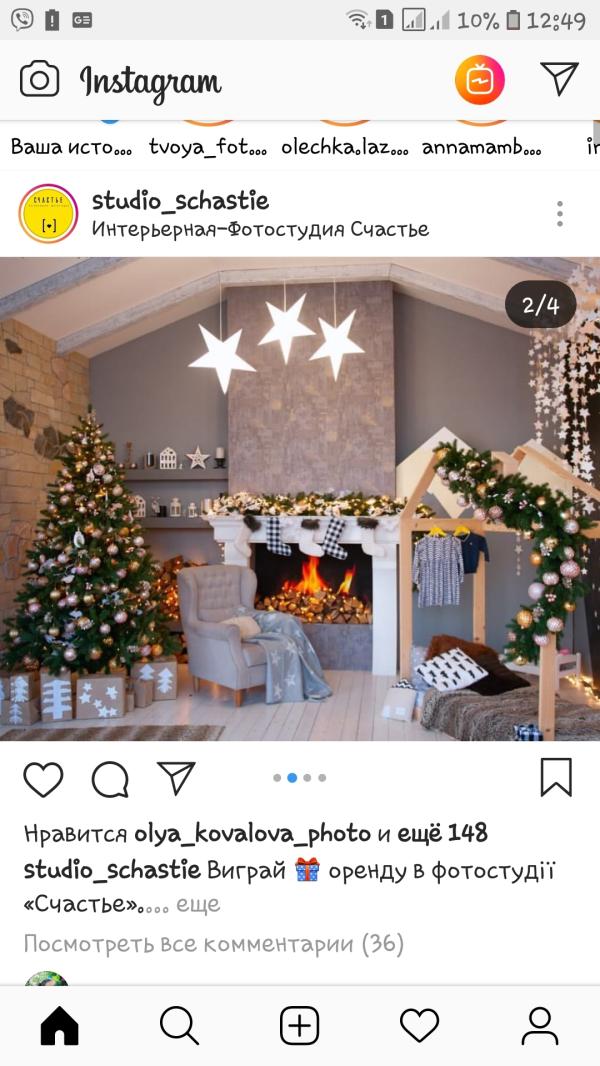The image size is (600, 1066).
Task: Open IGTV from the orange icon
Action: coord(480,80)
